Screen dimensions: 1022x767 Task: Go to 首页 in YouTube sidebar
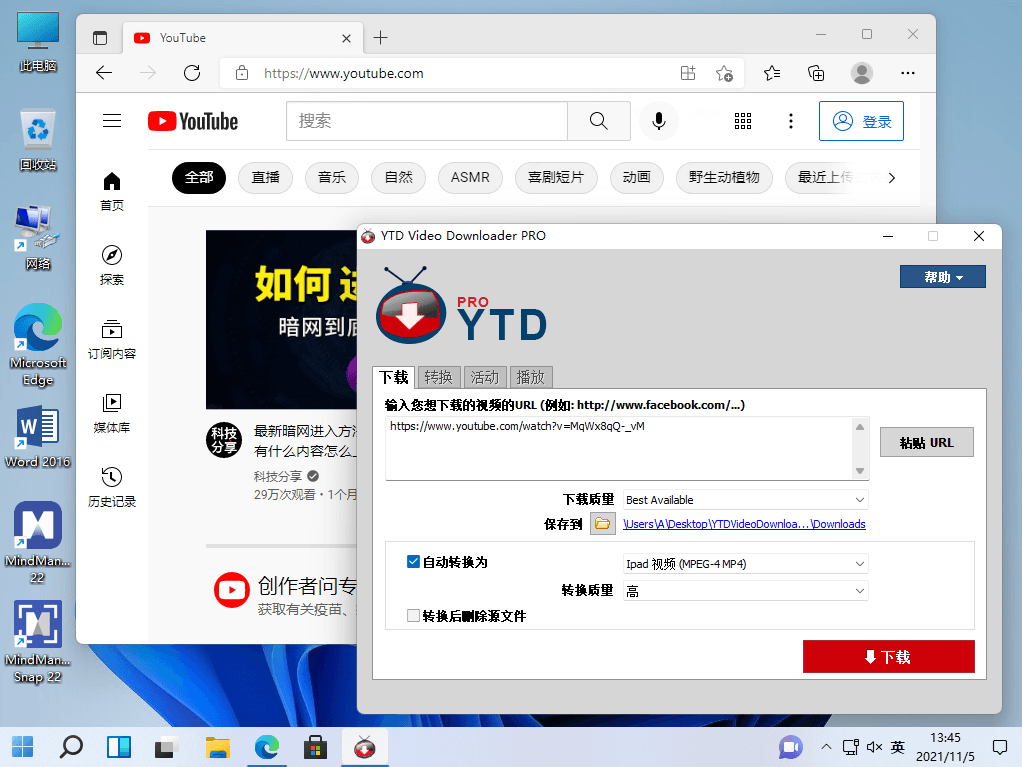(112, 192)
